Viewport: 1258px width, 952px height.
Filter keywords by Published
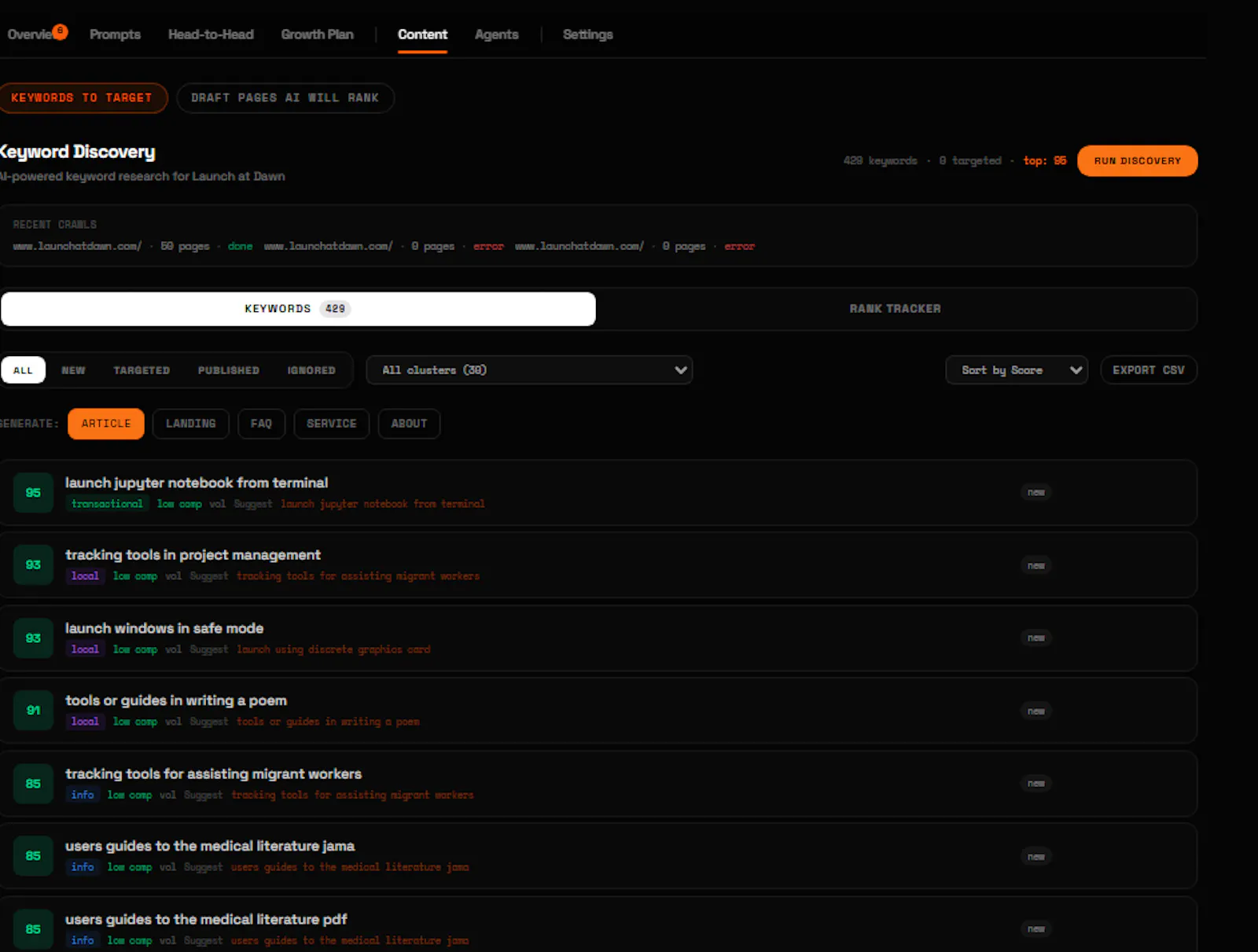pyautogui.click(x=229, y=370)
